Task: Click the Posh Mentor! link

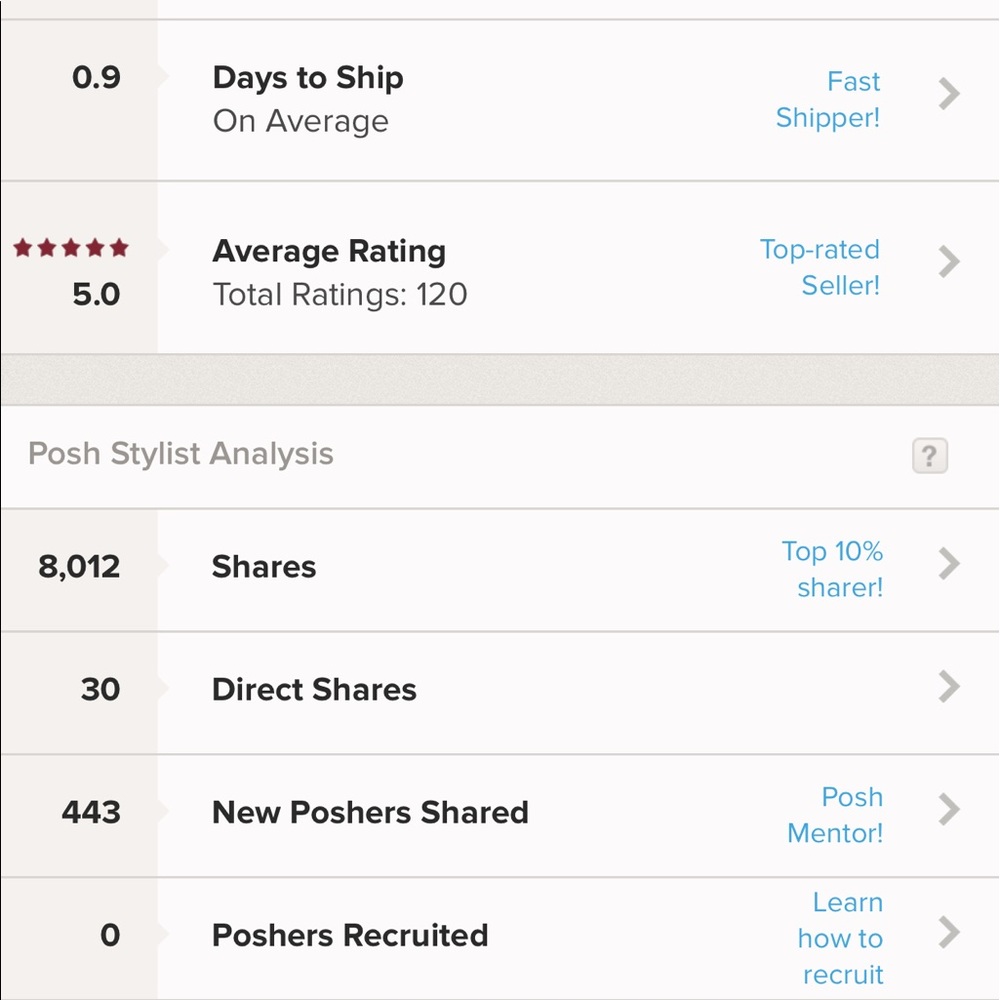Action: pyautogui.click(x=835, y=814)
